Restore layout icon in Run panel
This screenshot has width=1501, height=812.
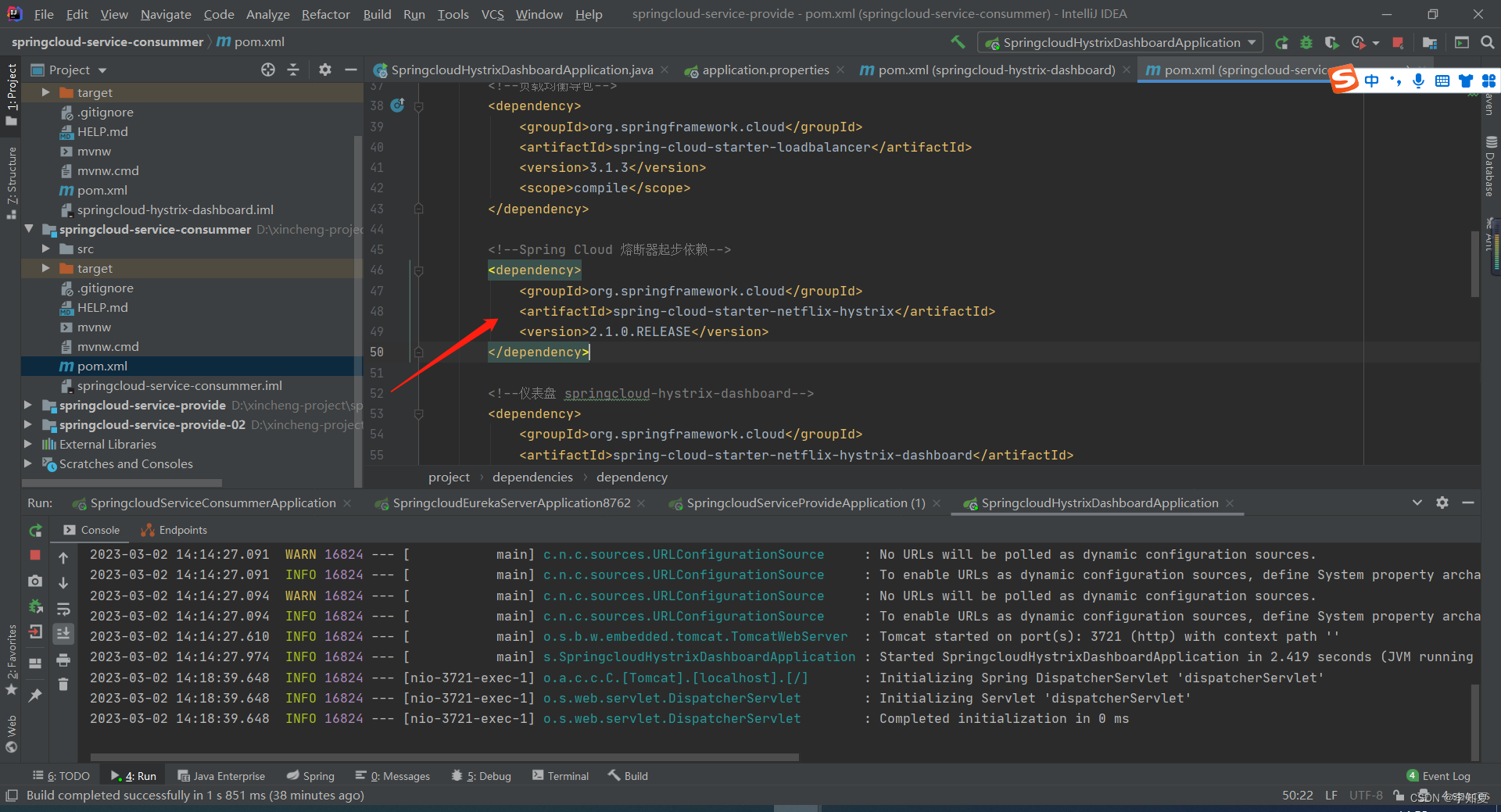[35, 664]
